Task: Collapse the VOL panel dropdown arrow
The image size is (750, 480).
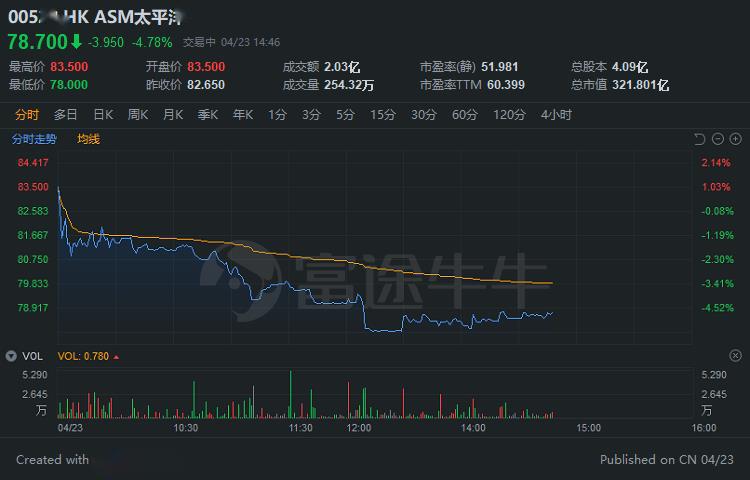Action: point(11,356)
